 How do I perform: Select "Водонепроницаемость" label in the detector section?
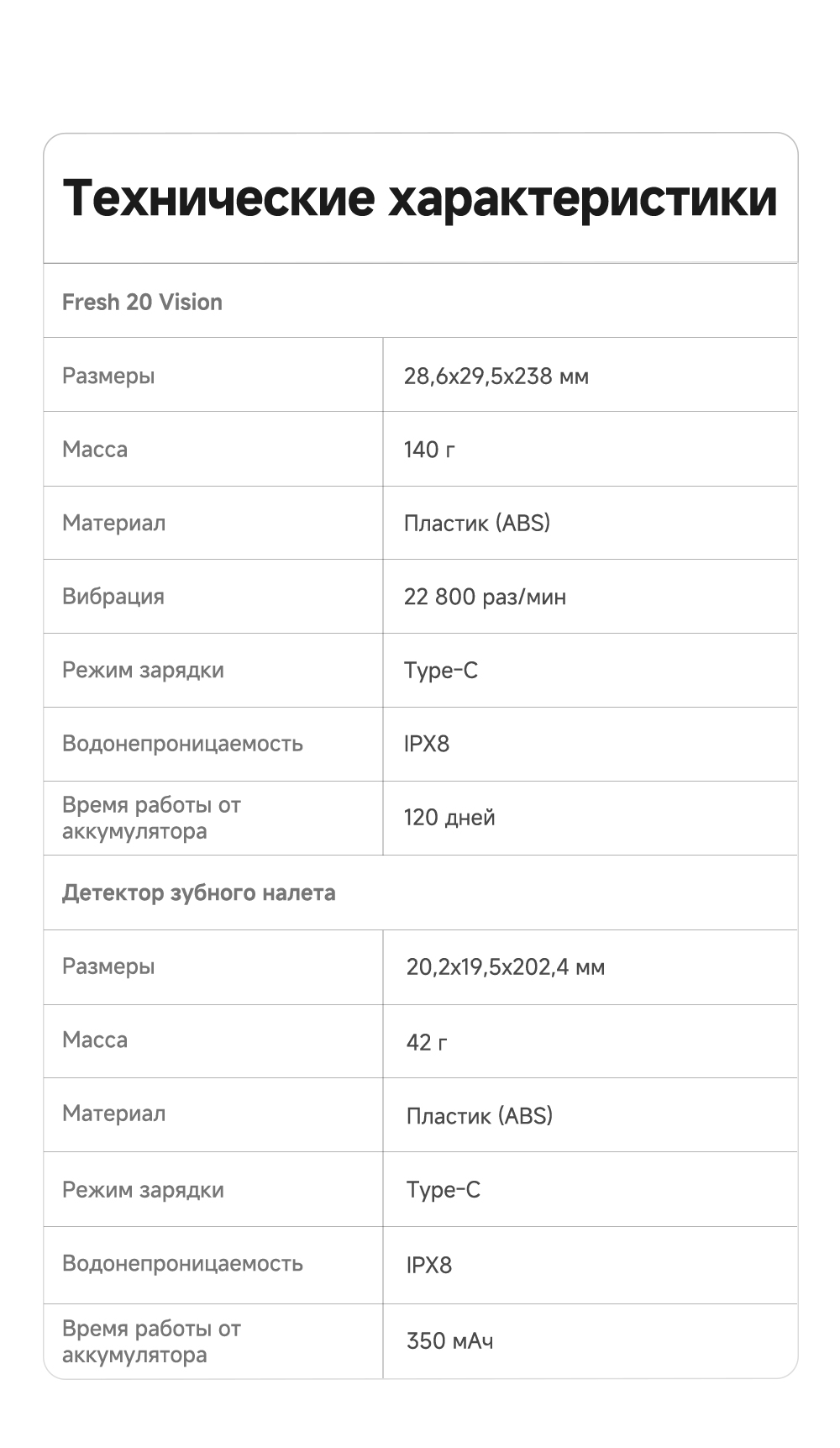tap(182, 1264)
